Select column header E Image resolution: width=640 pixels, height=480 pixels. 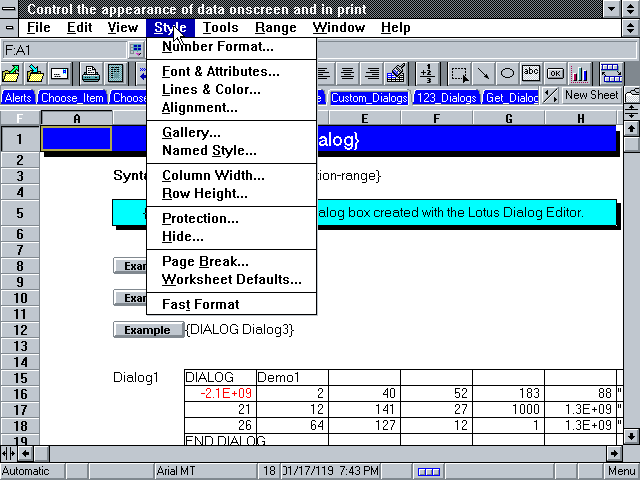pos(364,118)
